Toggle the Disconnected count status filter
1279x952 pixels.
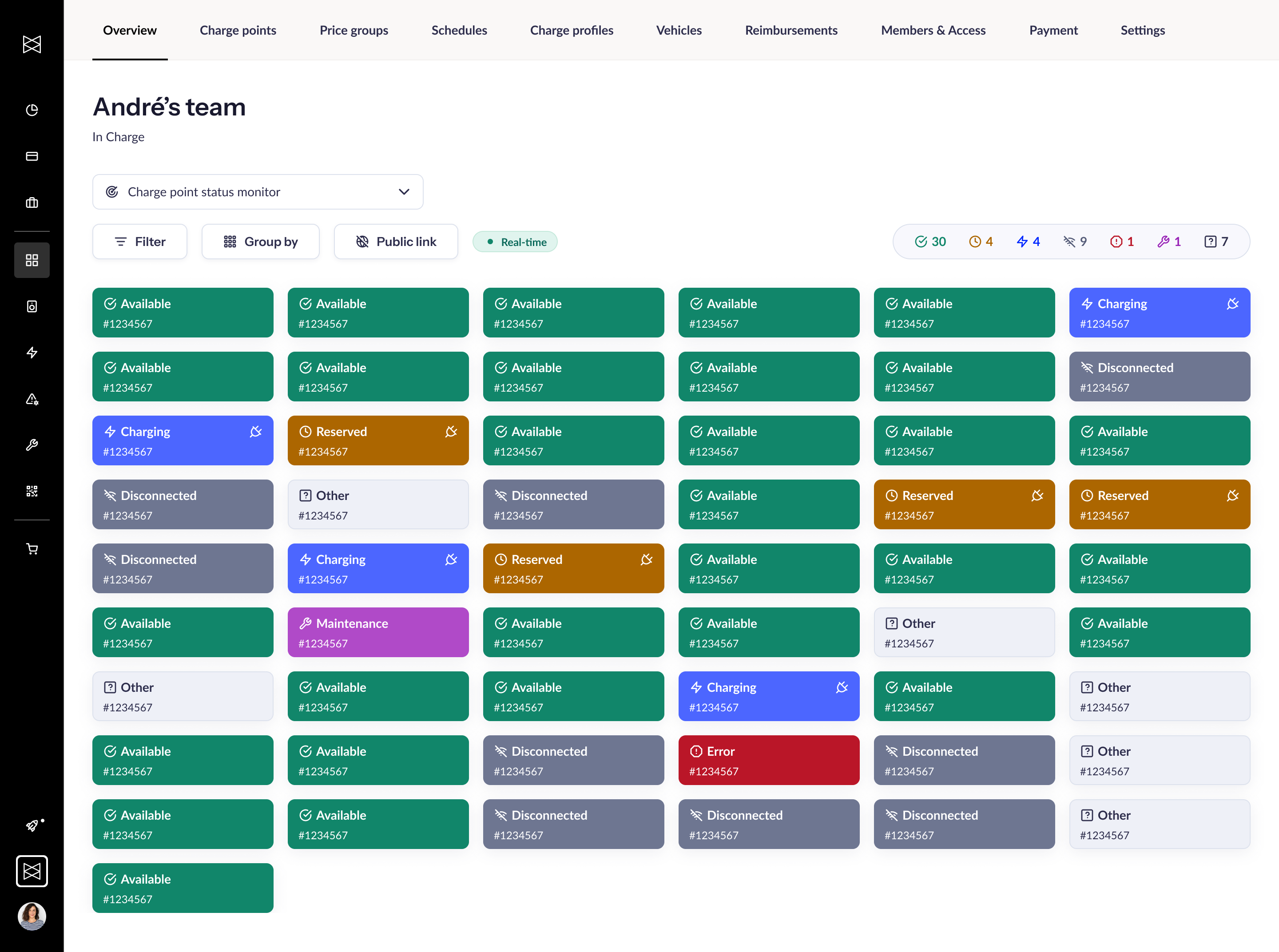coord(1075,242)
